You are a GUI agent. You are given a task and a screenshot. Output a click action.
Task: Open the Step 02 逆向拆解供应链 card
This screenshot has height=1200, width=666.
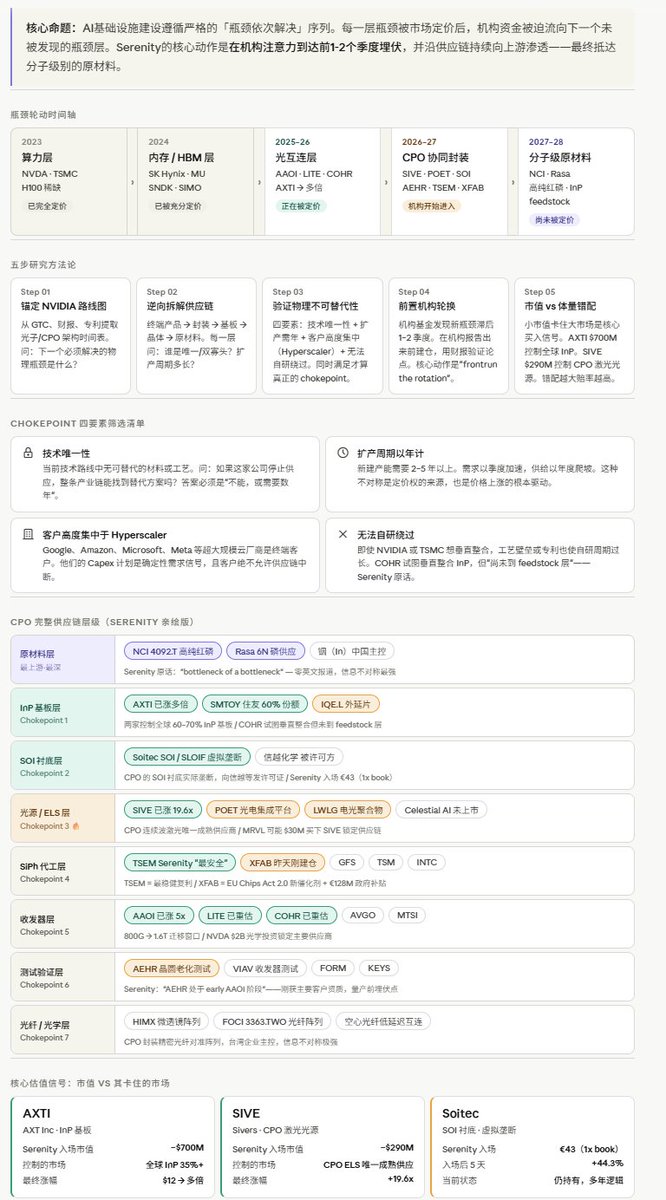[195, 335]
